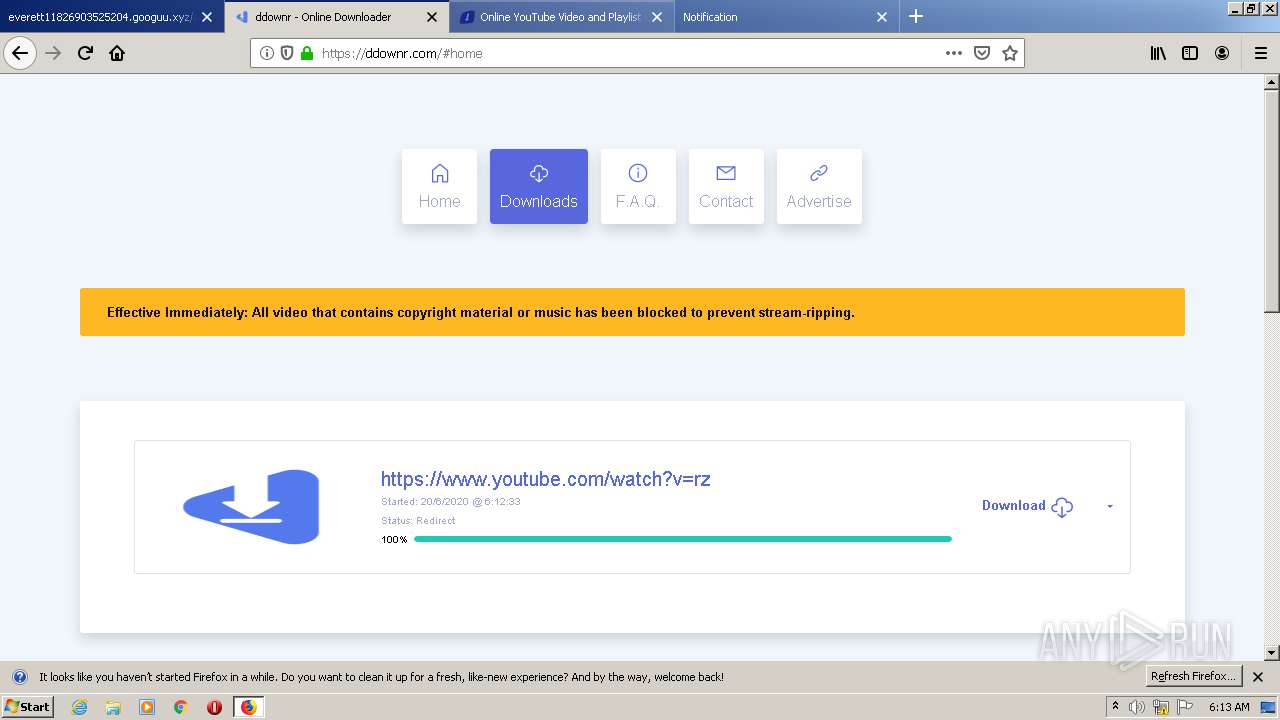Image resolution: width=1280 pixels, height=720 pixels.
Task: Open the F.A.Q. navigation card
Action: 638,186
